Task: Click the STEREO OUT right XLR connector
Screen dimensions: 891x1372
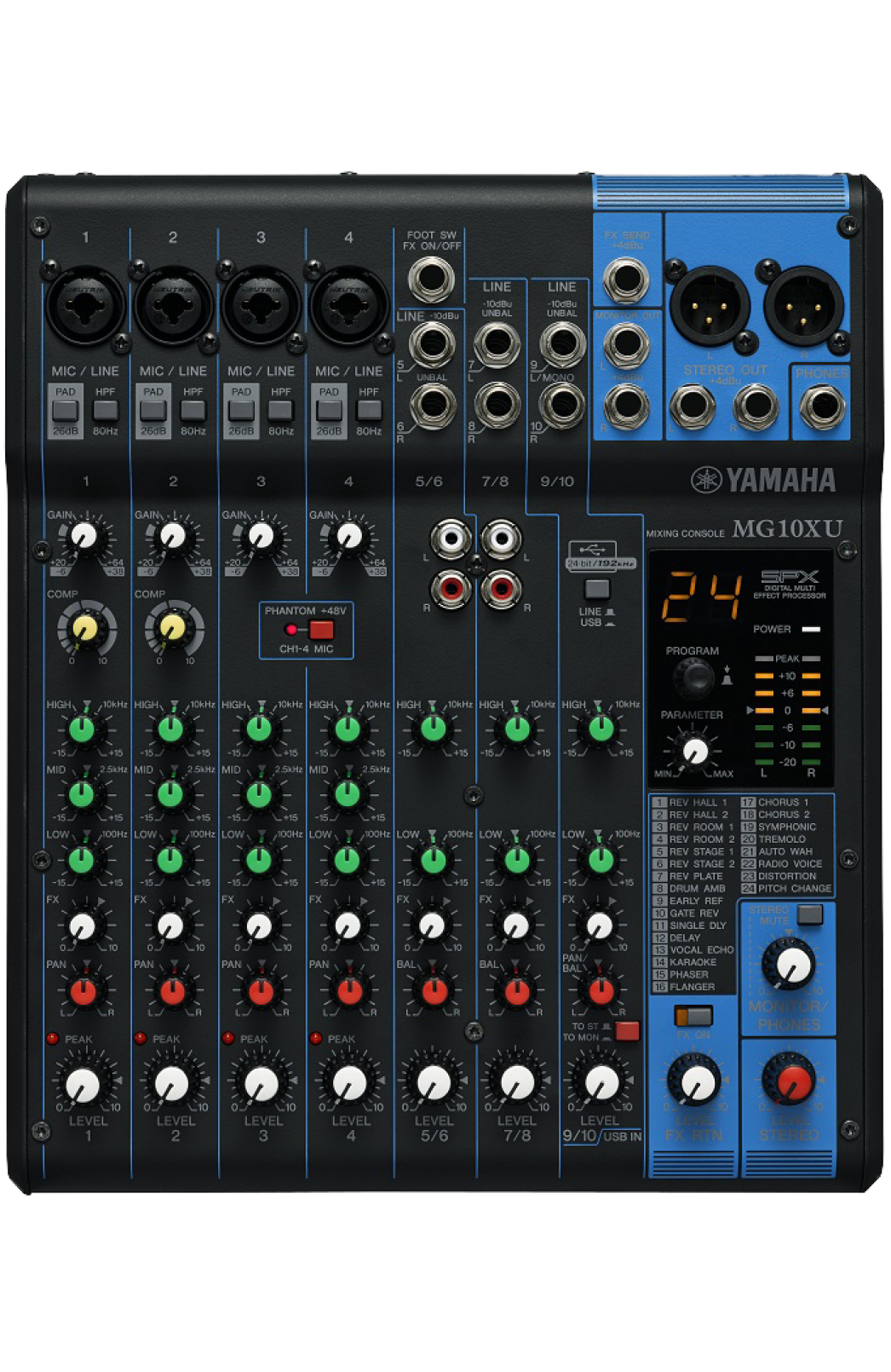Action: 803,306
